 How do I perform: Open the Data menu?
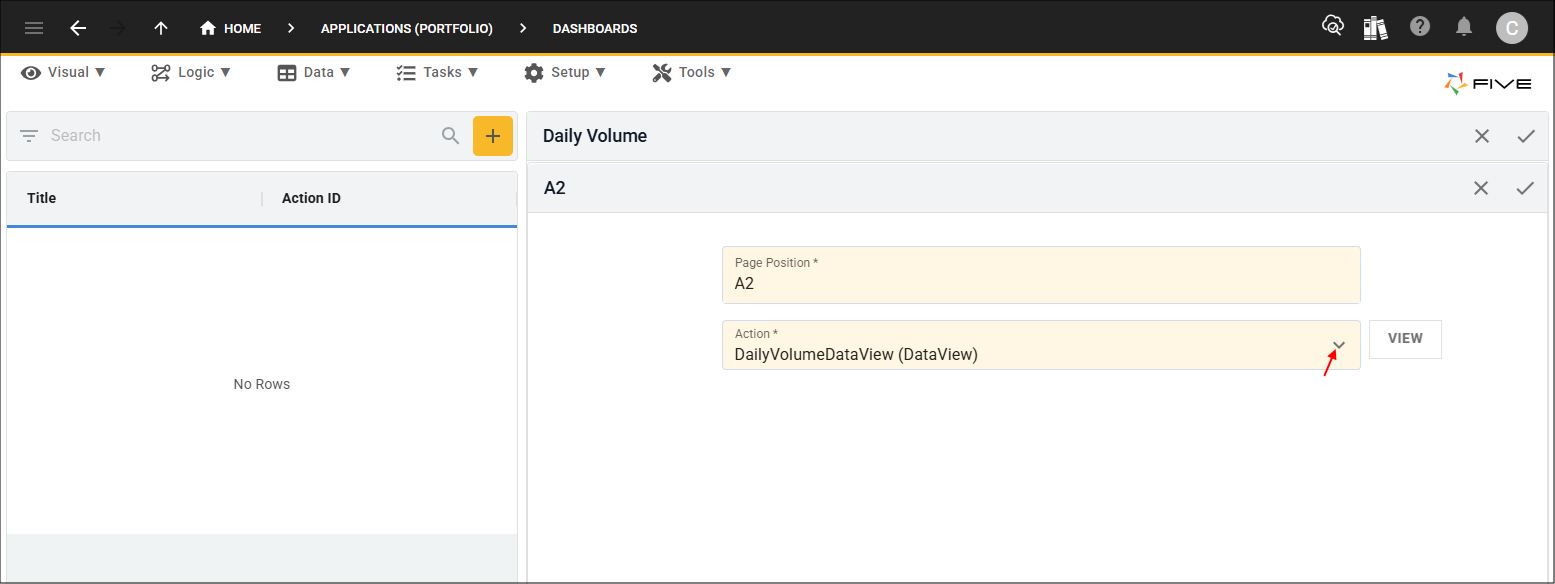click(314, 72)
